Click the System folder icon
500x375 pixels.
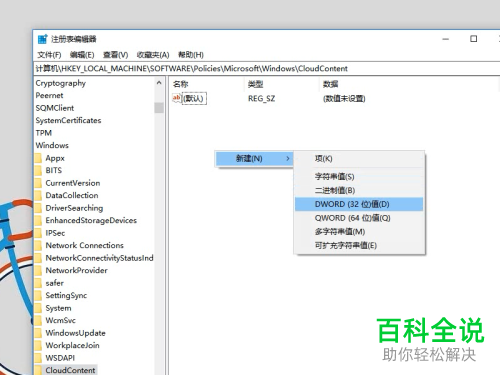39,308
